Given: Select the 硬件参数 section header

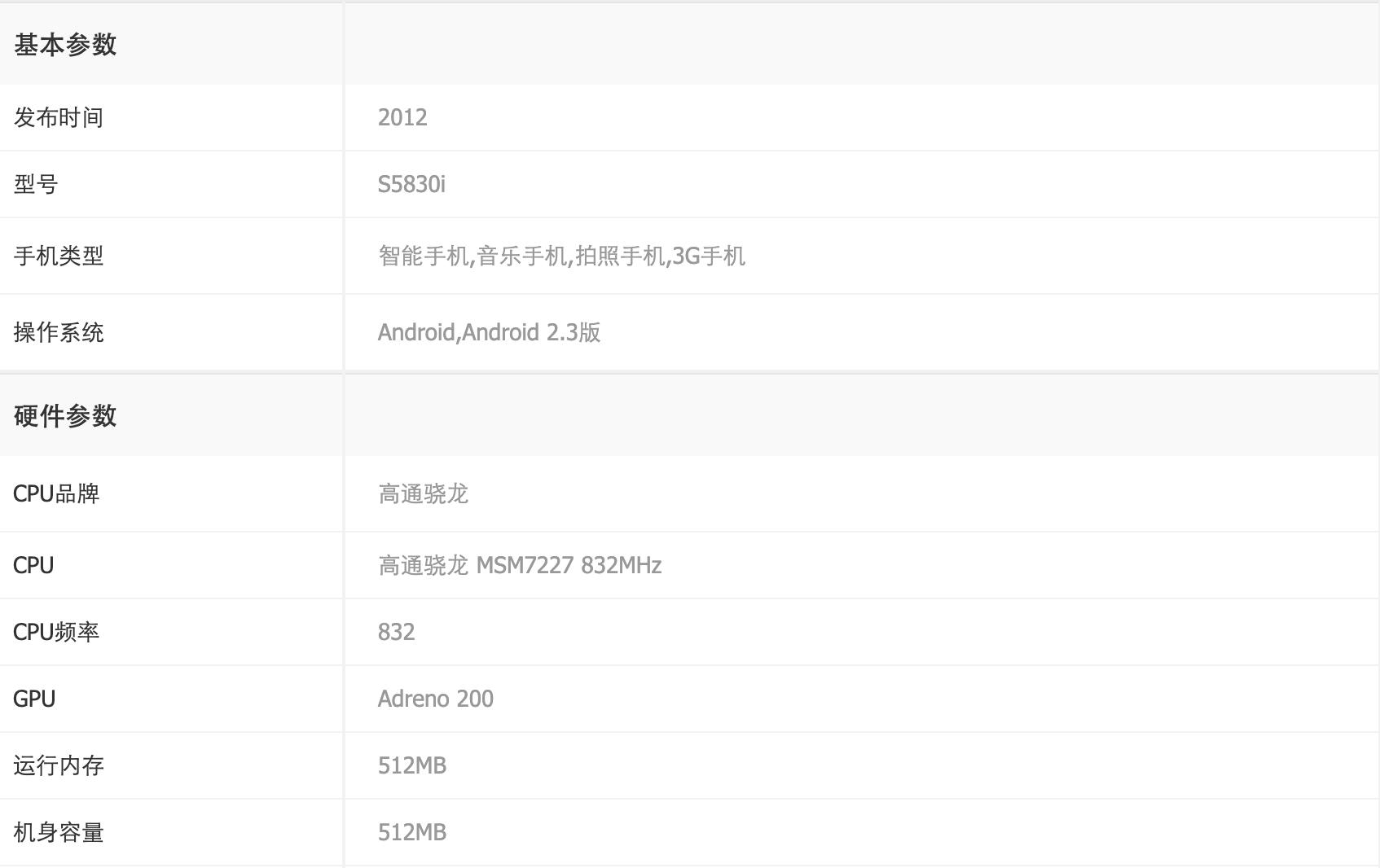Looking at the screenshot, I should click(65, 416).
